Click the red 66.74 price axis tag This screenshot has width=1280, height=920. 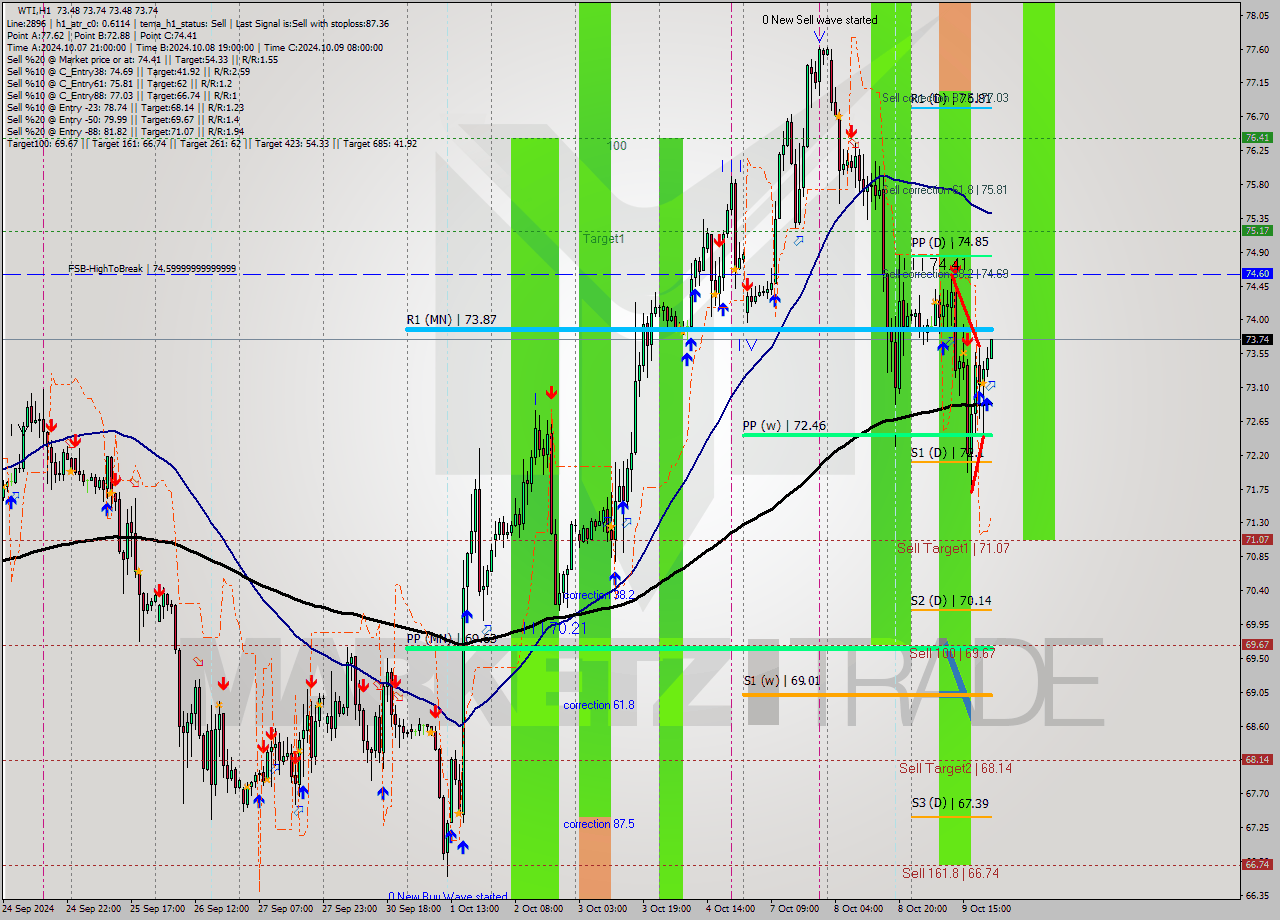(x=1256, y=865)
